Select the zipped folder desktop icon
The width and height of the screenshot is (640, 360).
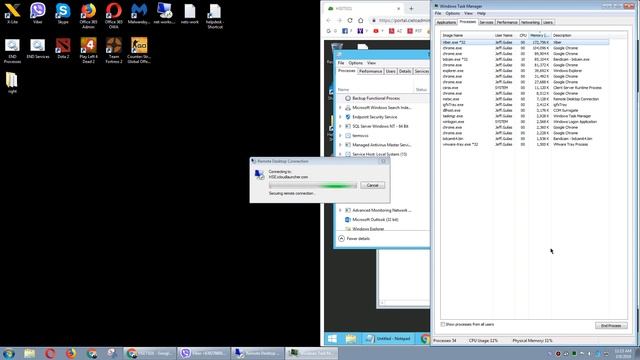pyautogui.click(x=12, y=83)
